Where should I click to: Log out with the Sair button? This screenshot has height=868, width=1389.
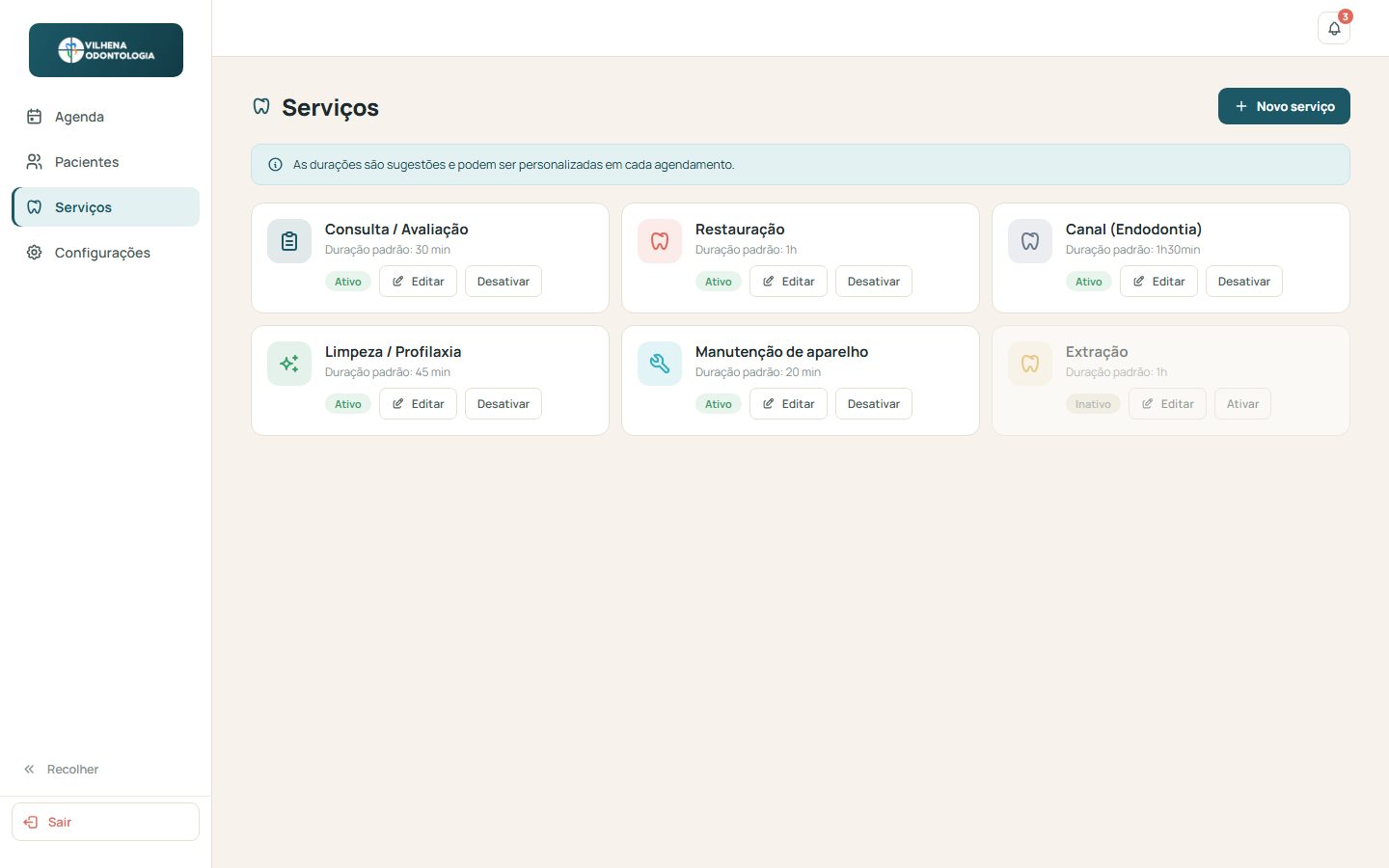106,822
